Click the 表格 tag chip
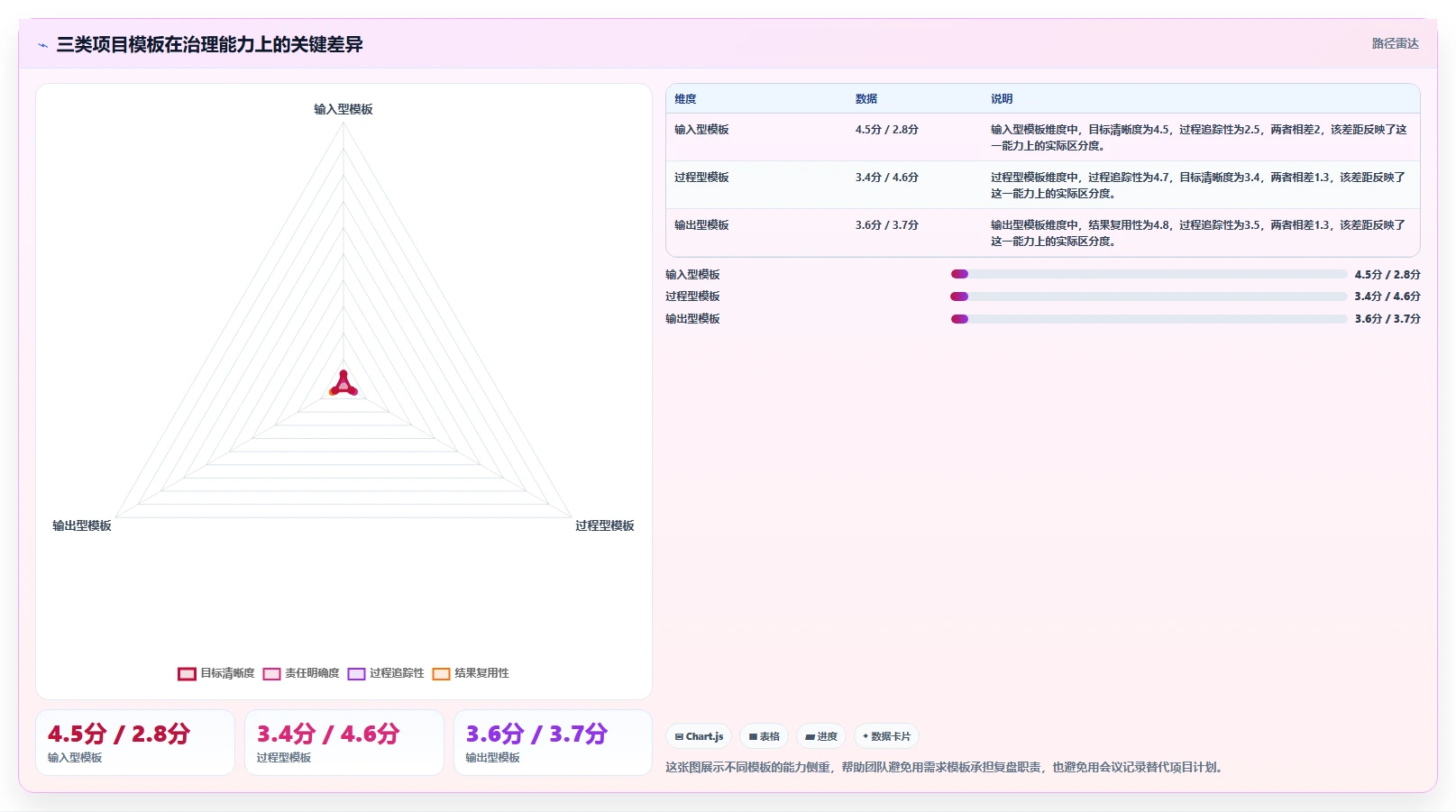 tap(764, 736)
